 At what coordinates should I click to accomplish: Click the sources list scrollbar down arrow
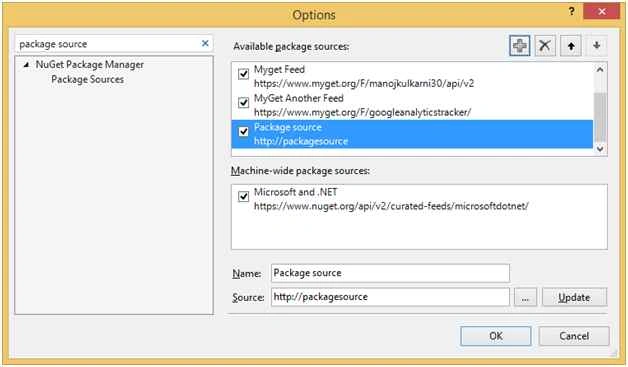[600, 149]
